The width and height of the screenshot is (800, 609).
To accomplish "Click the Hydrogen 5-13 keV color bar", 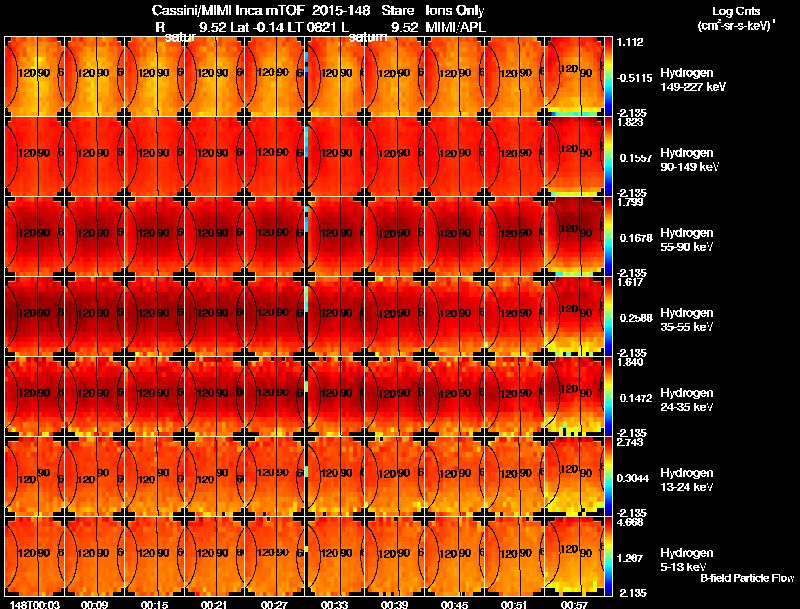I will 608,556.
